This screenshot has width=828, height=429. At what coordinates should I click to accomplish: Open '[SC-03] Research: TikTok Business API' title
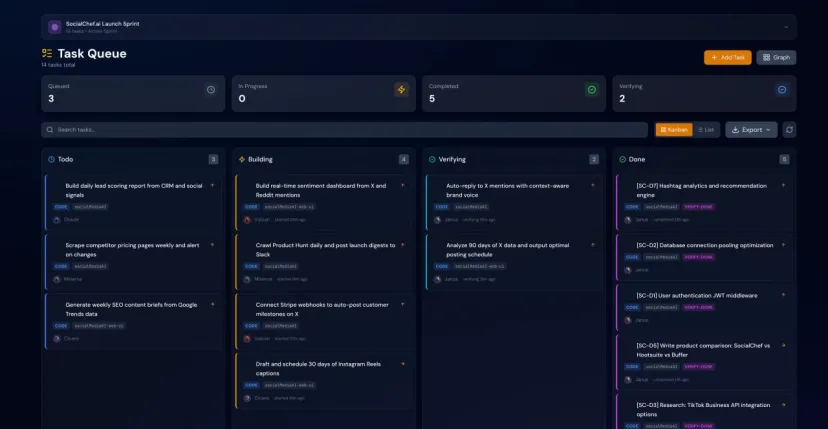pyautogui.click(x=703, y=409)
